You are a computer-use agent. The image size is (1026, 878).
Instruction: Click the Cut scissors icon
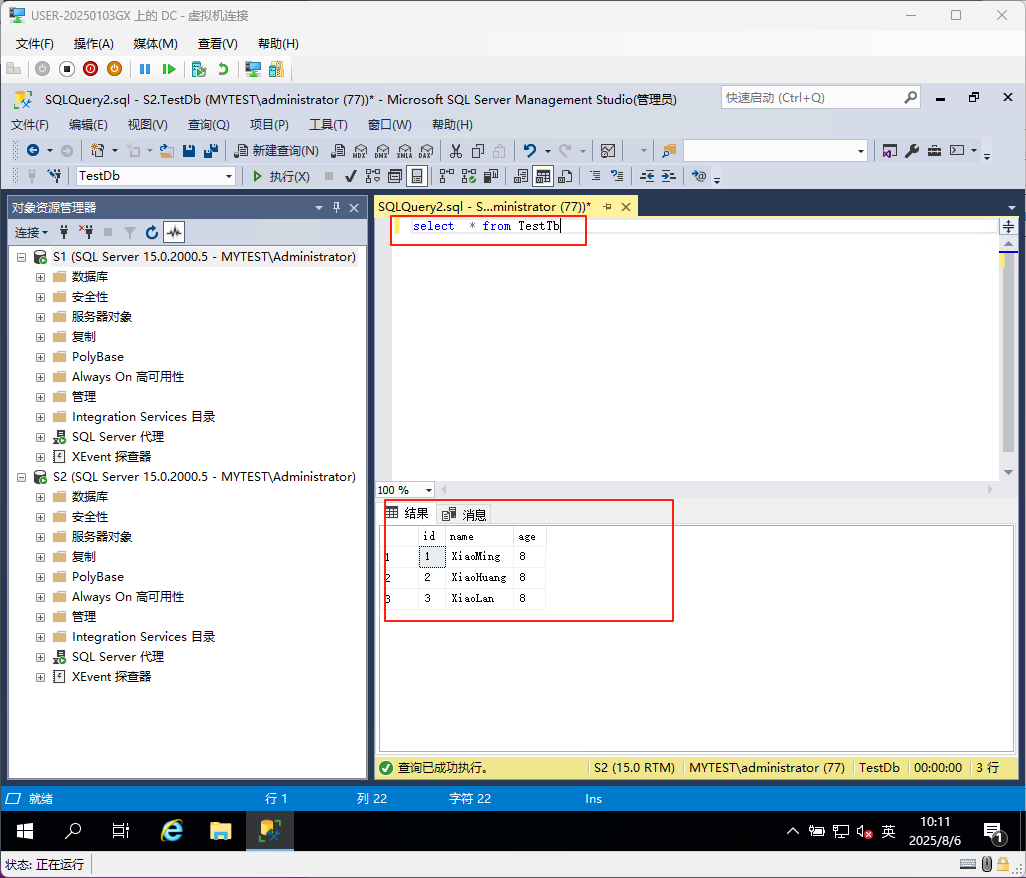456,151
